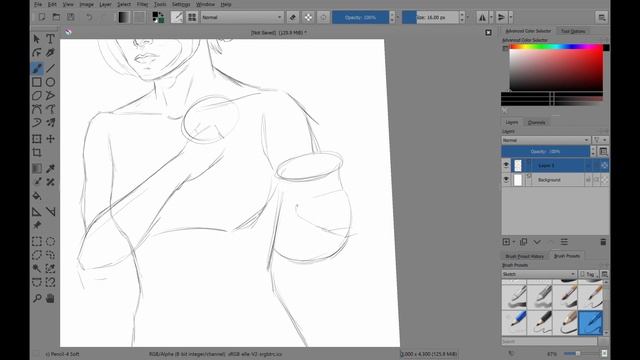640x360 pixels.
Task: Open vertical mirror options arrow
Action: pyautogui.click(x=510, y=17)
